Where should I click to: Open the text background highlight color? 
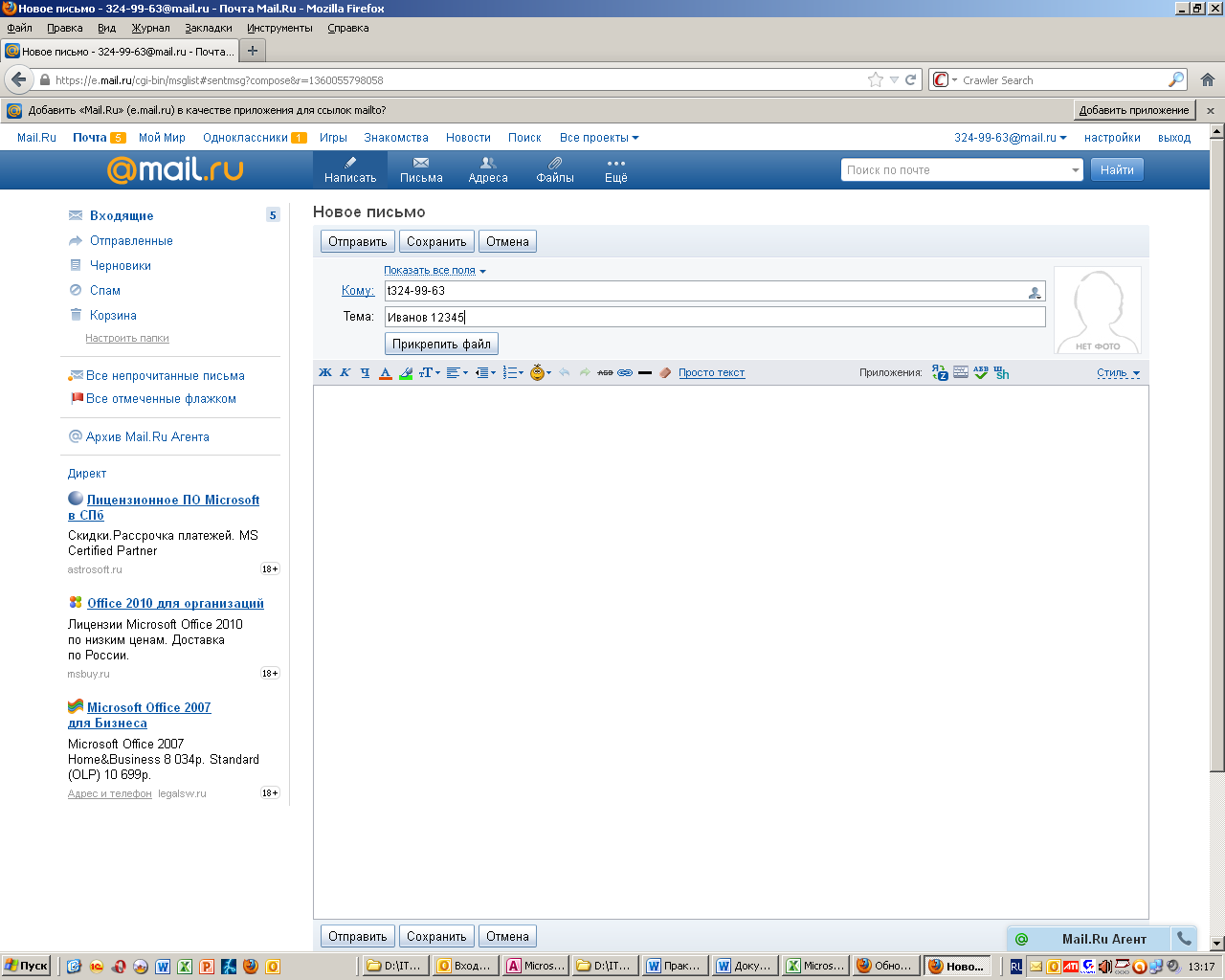(x=406, y=372)
